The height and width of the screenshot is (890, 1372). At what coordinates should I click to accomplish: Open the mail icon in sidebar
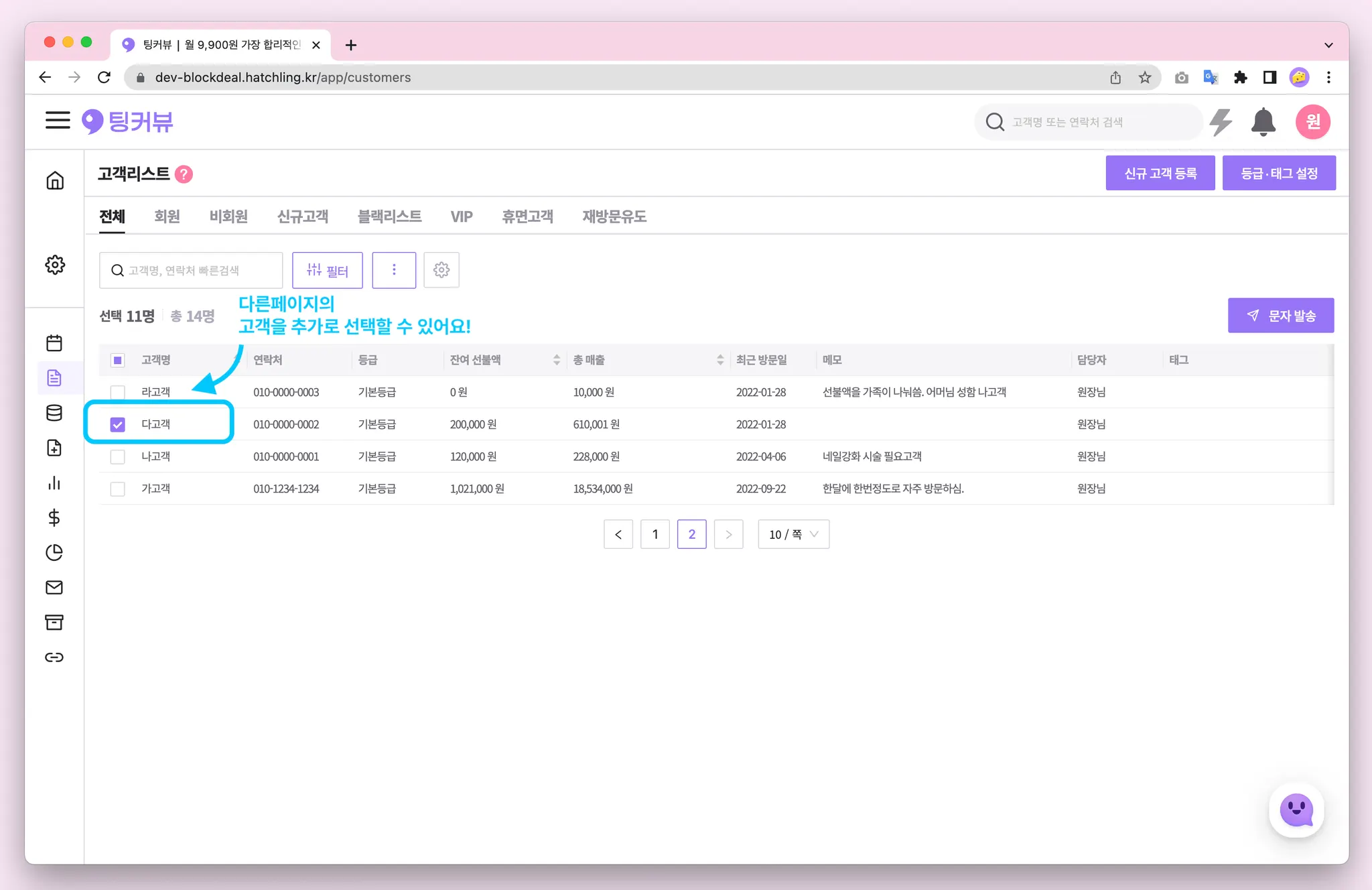[54, 588]
